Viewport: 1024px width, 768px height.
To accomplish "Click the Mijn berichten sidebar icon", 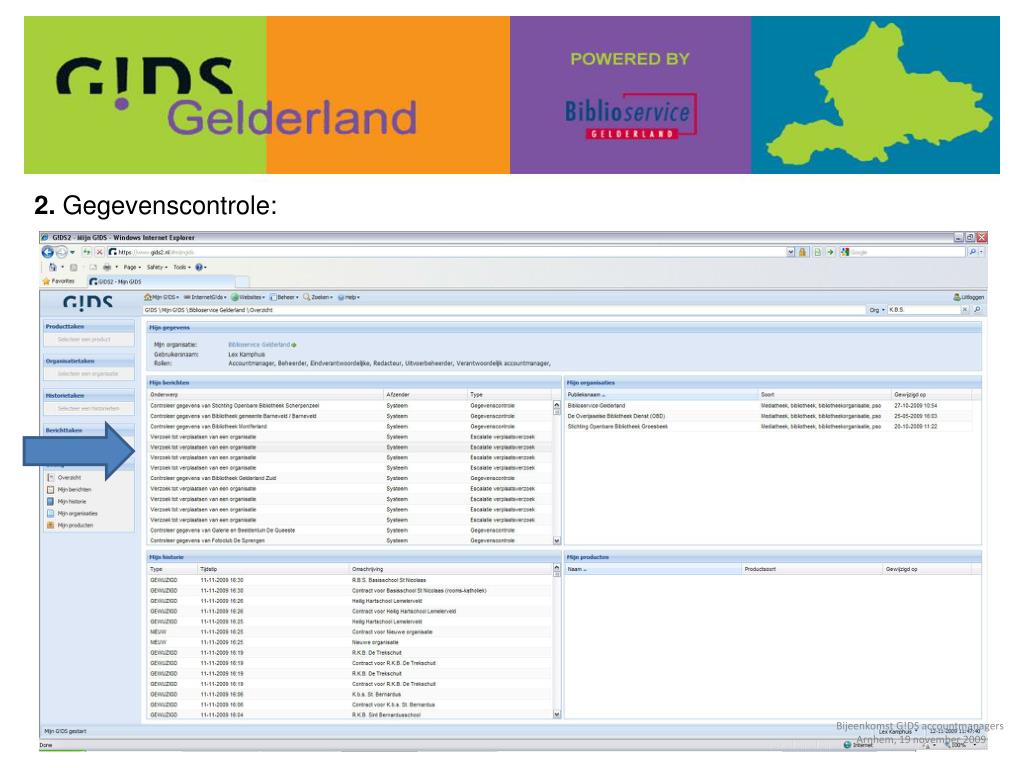I will [50, 490].
